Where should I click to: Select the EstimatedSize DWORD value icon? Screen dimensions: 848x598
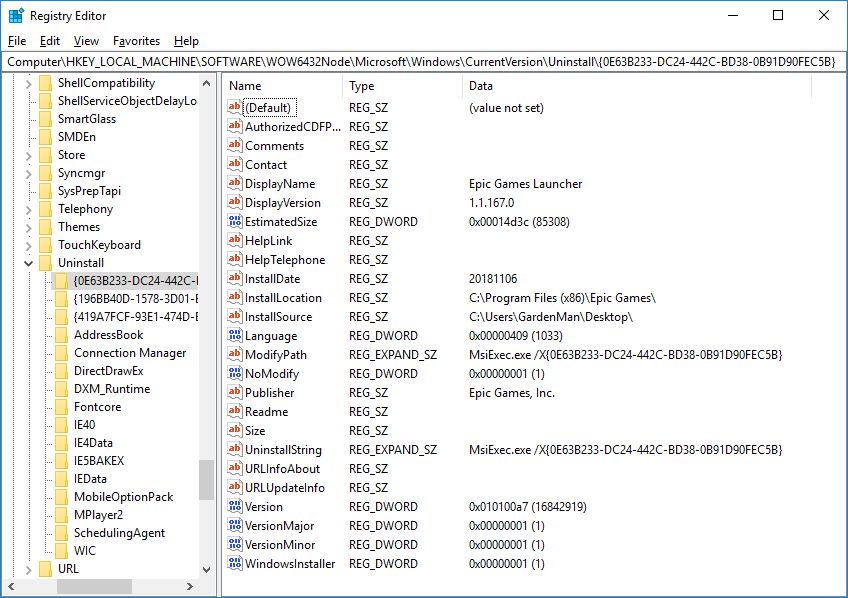235,221
